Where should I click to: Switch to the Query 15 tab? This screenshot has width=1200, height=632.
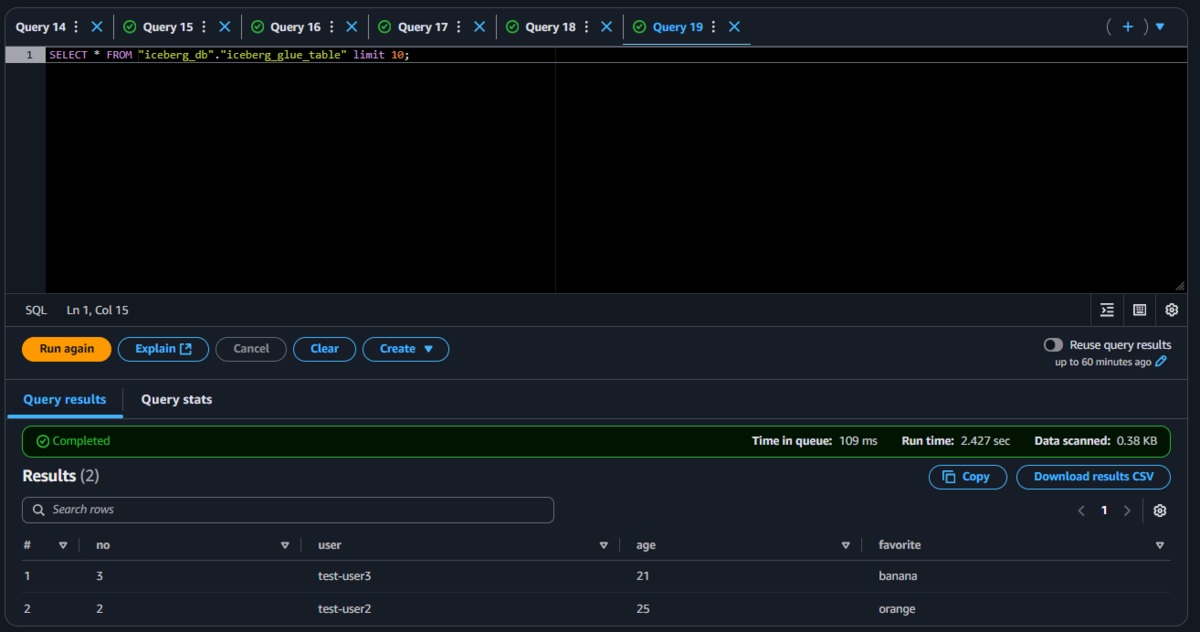[168, 27]
